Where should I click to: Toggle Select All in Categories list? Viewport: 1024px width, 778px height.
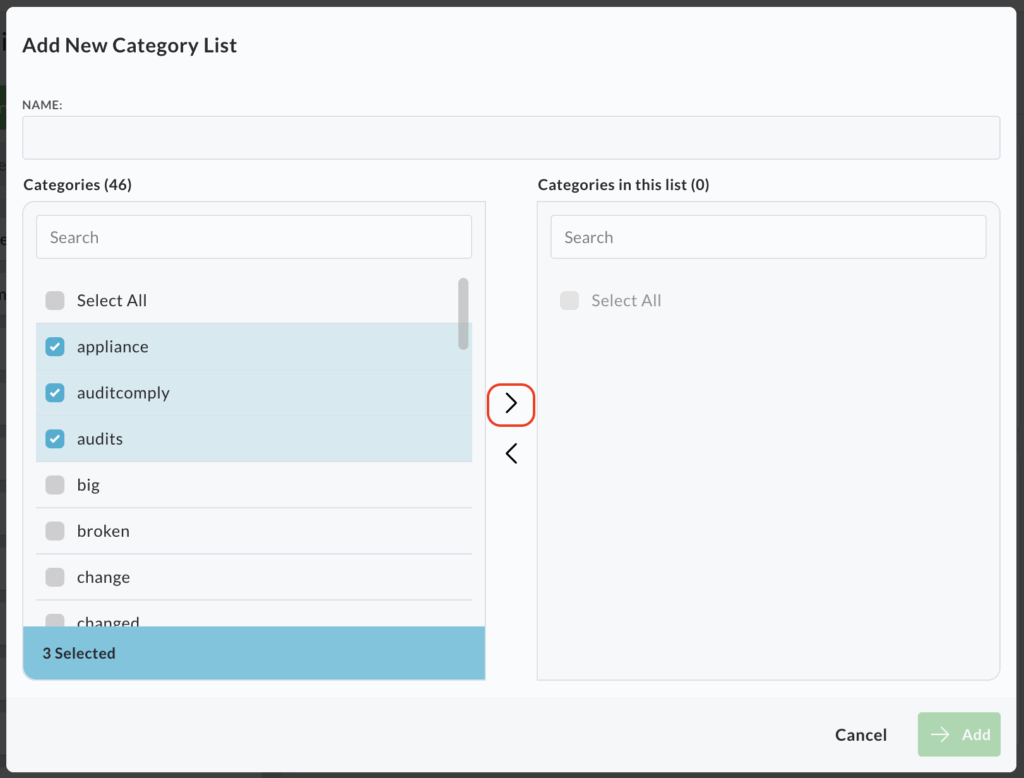(55, 301)
